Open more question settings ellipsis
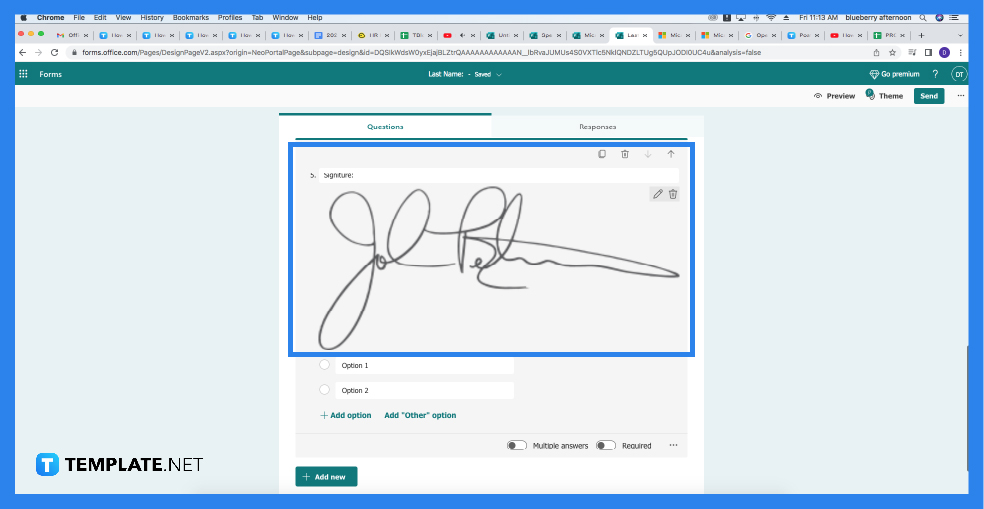This screenshot has width=984, height=509. [x=673, y=446]
